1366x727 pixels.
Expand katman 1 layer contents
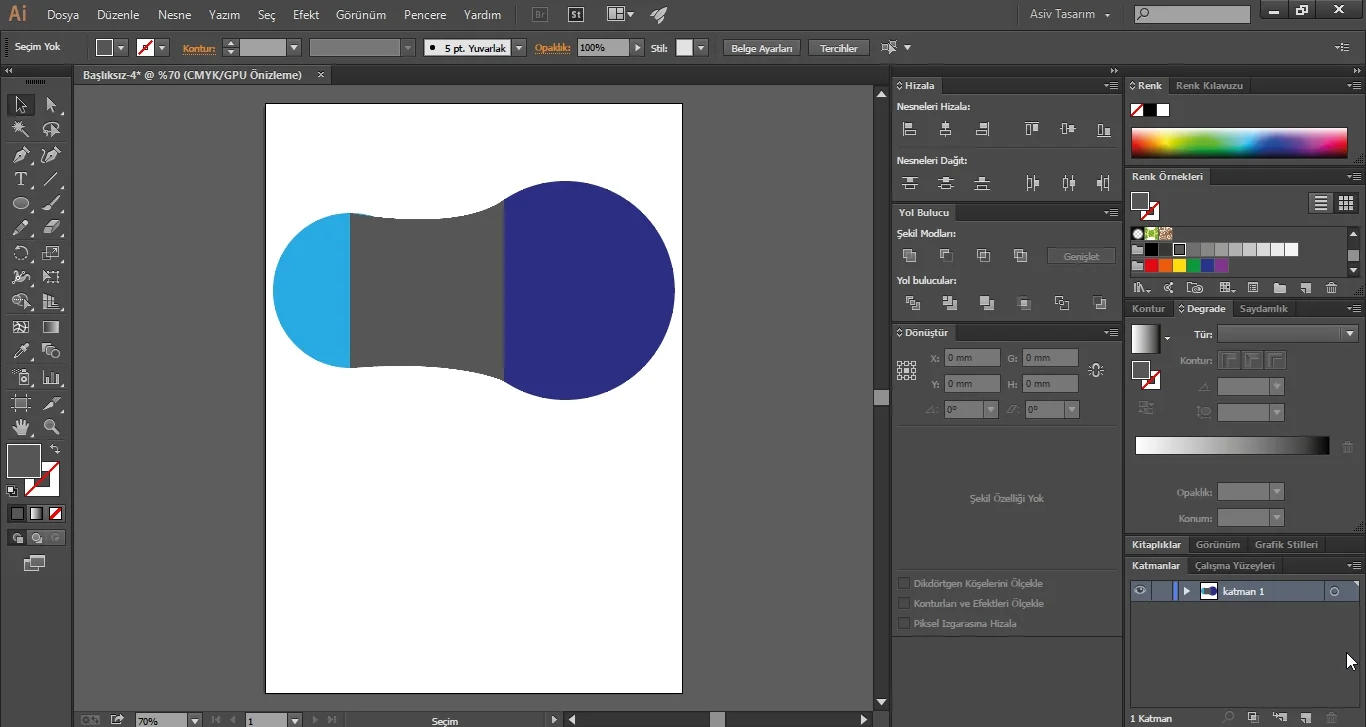[x=1186, y=592]
